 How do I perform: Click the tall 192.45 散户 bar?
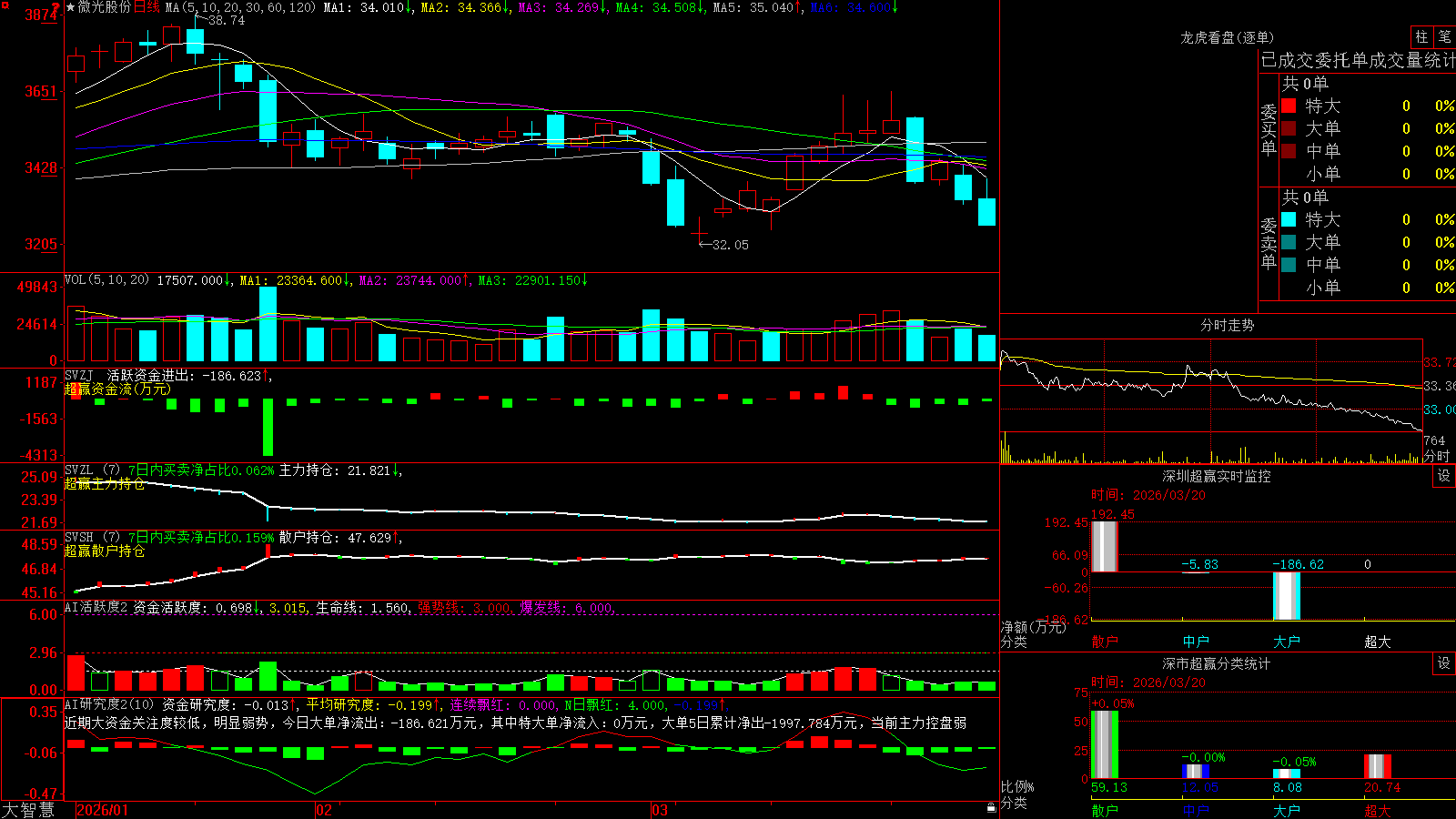(1105, 546)
